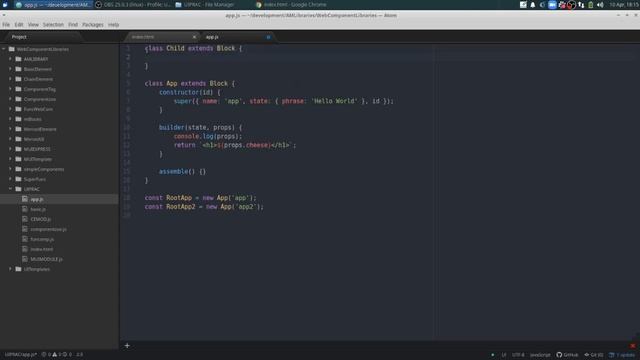The image size is (640, 360).
Task: Close the index.html tab with its X
Action: pyautogui.click(x=194, y=37)
